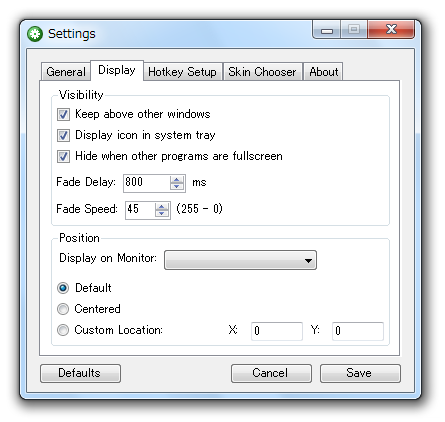Focus the X coordinate input field
Viewport: 445px width, 422px height.
[277, 331]
